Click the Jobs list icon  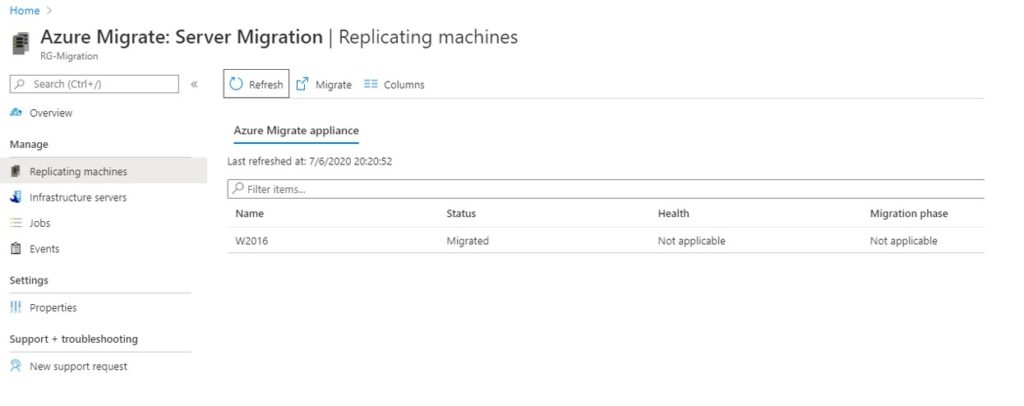[16, 223]
